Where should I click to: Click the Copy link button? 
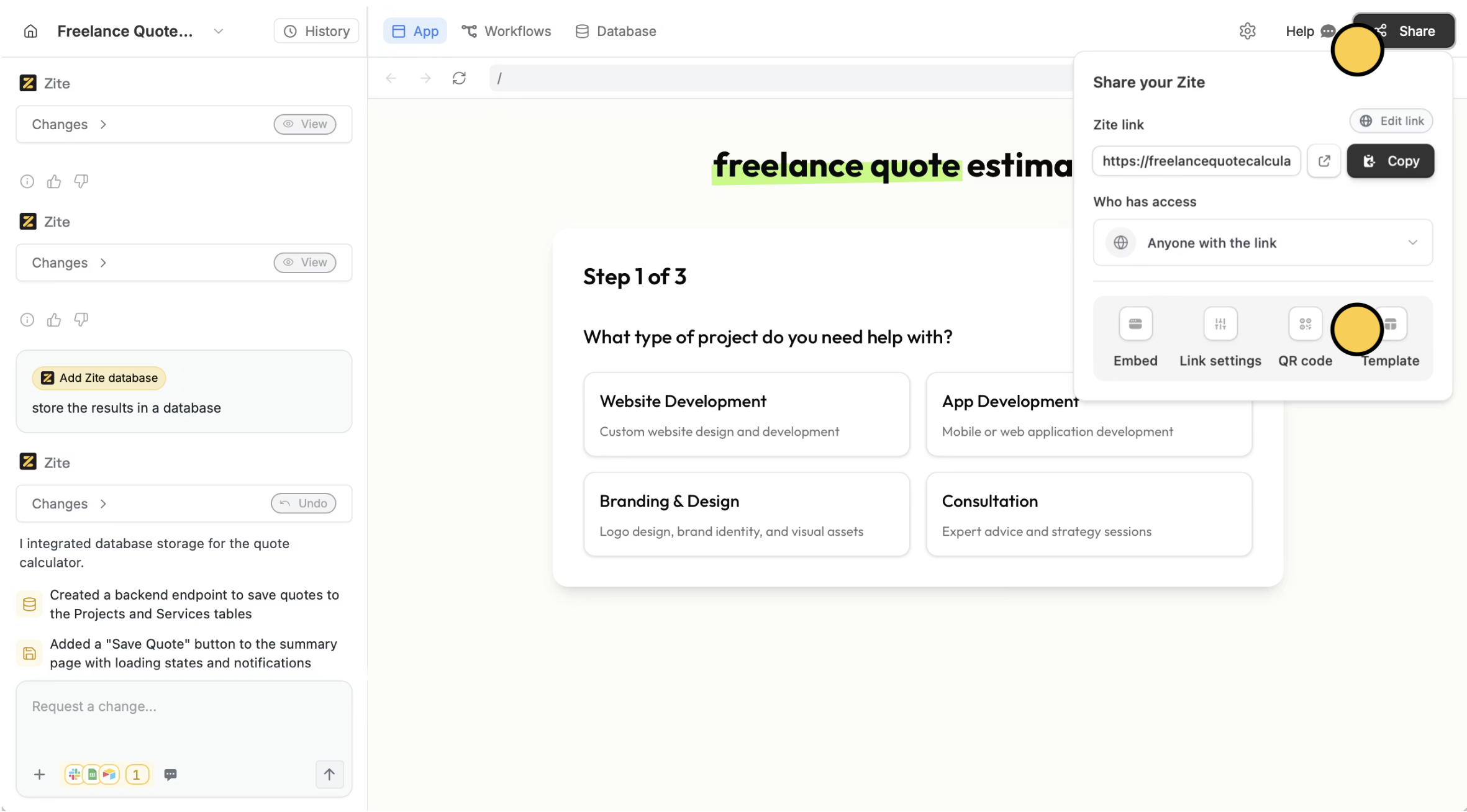click(1390, 161)
